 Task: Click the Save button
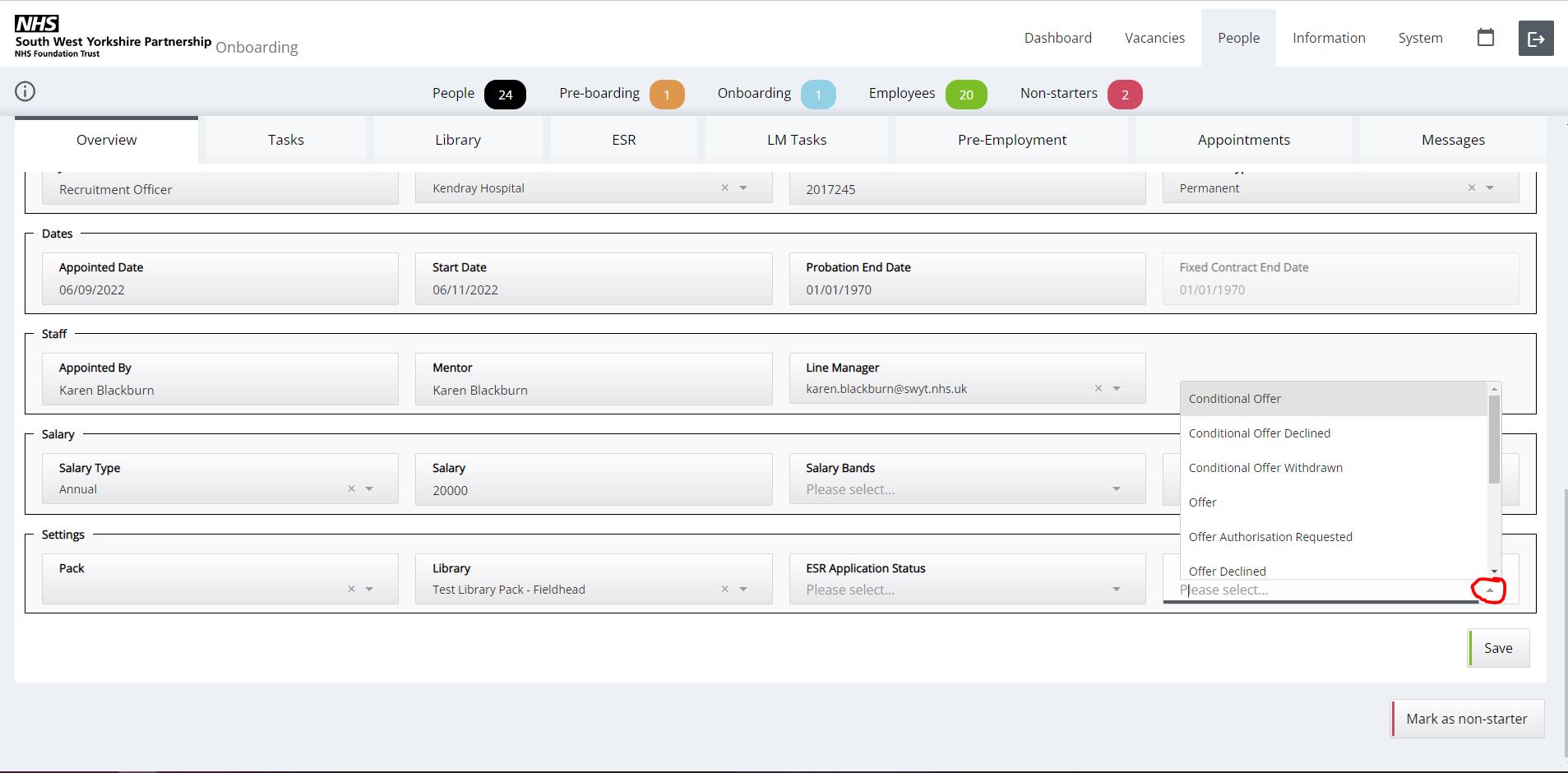coord(1497,648)
